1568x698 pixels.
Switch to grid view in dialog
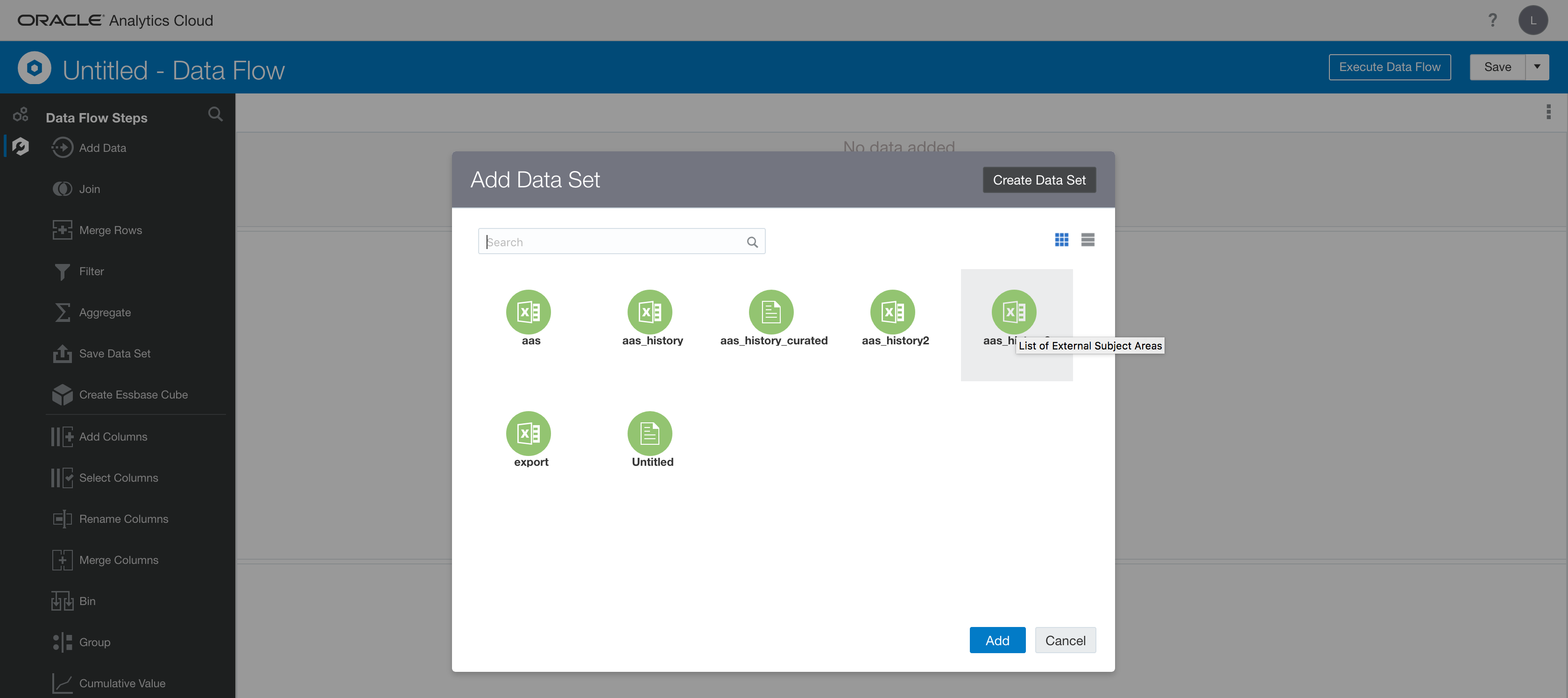point(1061,240)
